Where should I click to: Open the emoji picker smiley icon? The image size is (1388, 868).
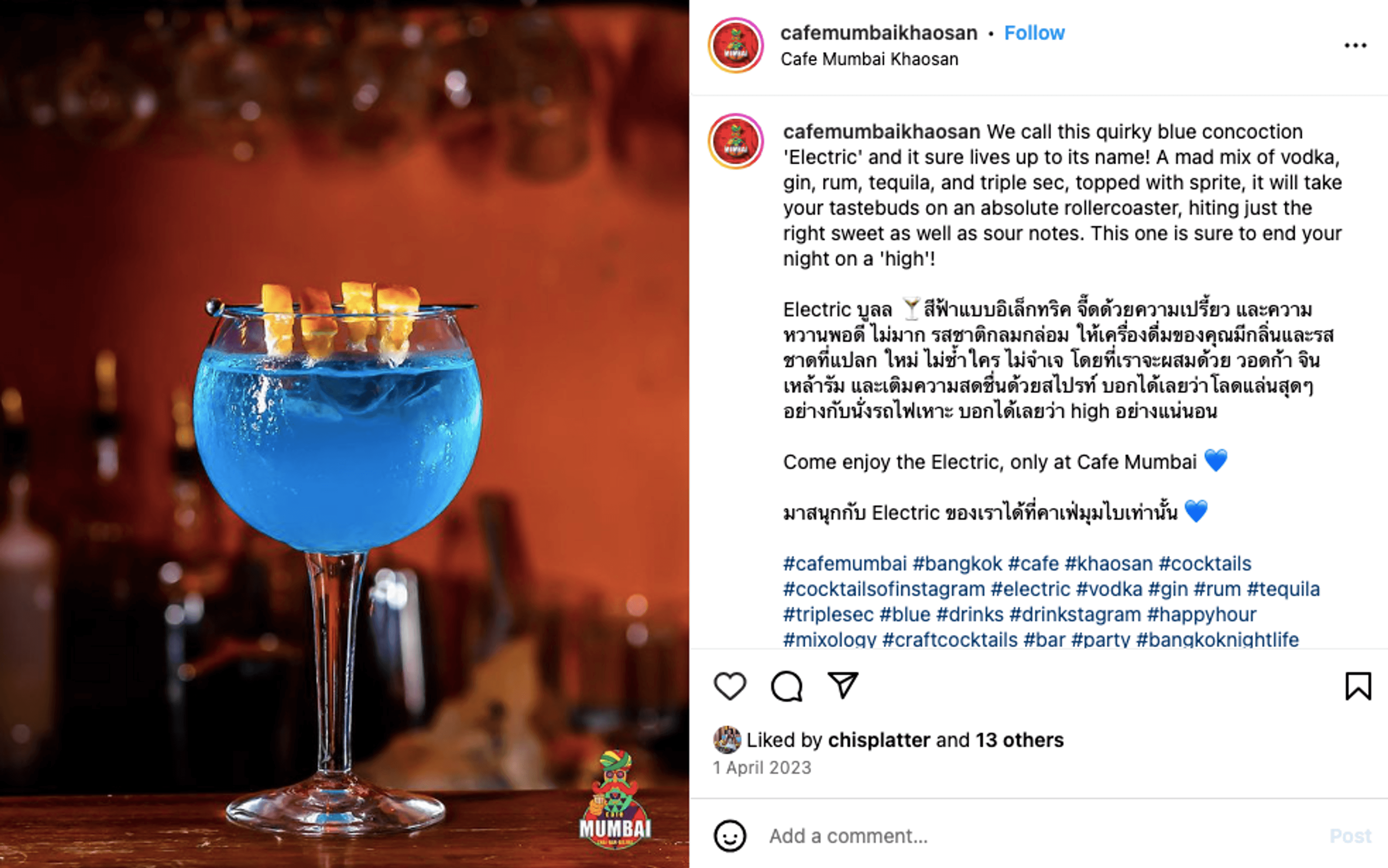pos(730,836)
